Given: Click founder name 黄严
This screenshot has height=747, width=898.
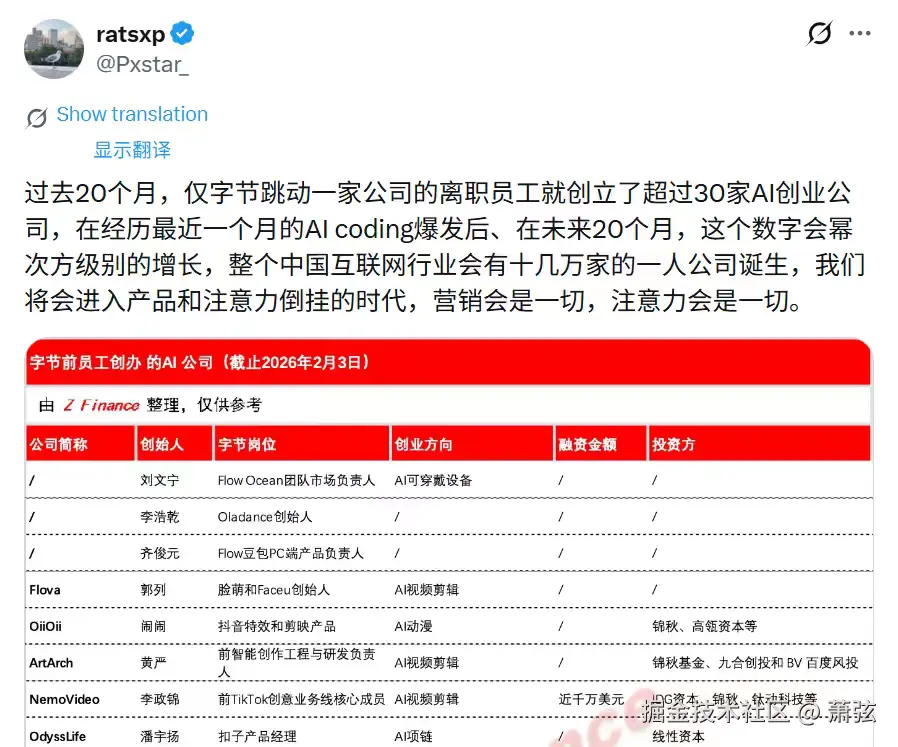Looking at the screenshot, I should click(x=153, y=663).
